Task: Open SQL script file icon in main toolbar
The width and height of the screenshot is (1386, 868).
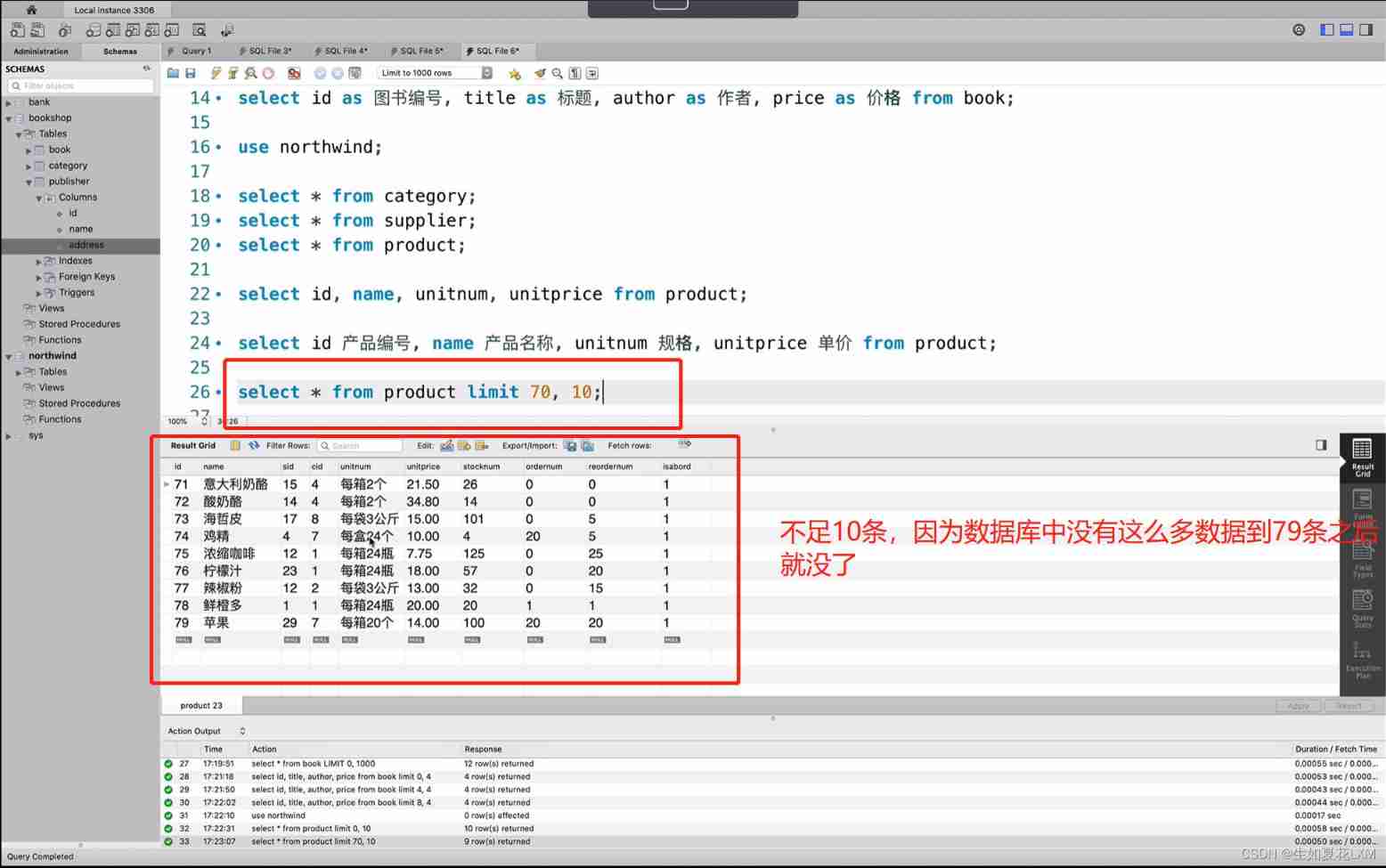Action: tap(39, 30)
